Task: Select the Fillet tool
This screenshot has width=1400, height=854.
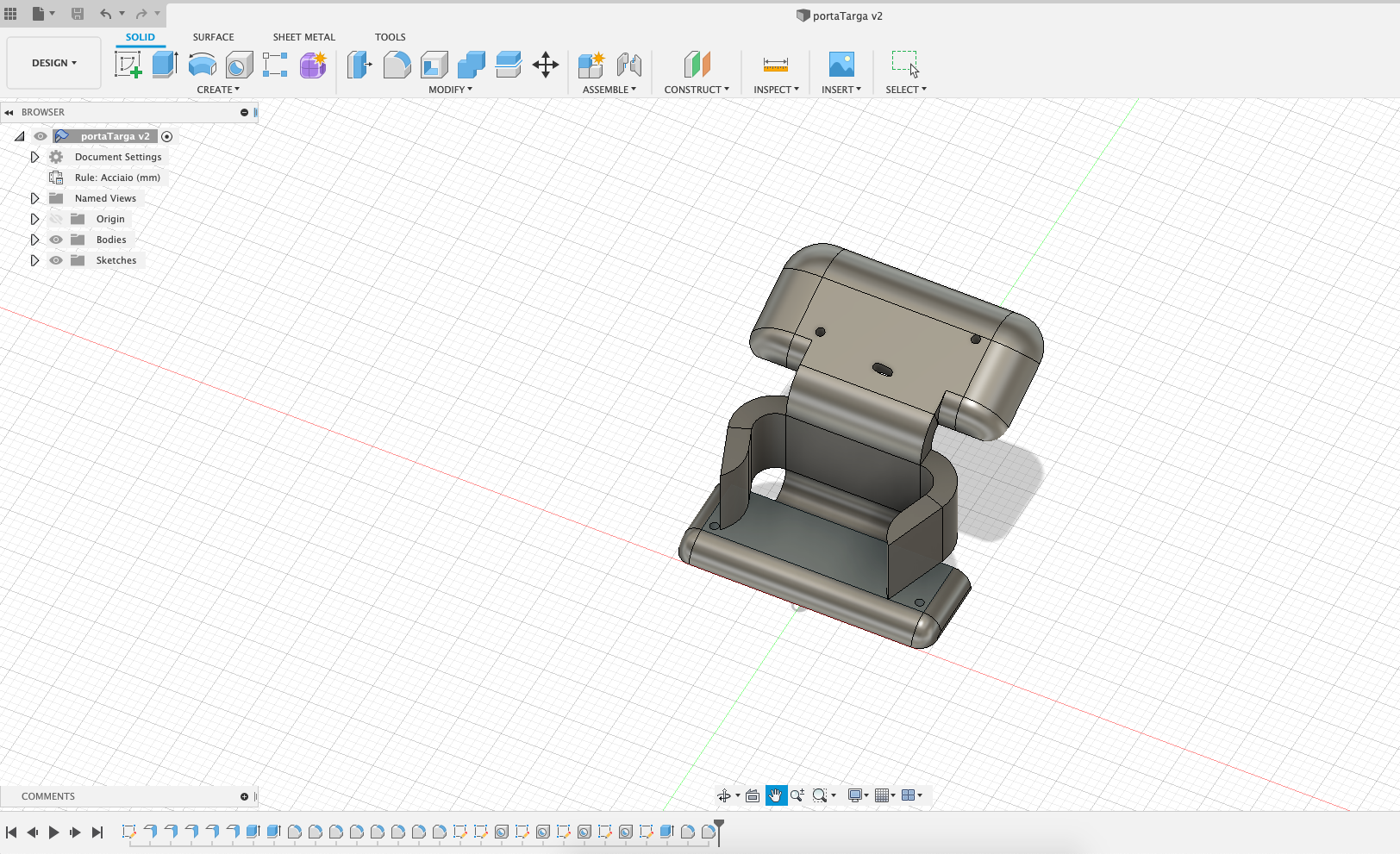Action: (397, 65)
